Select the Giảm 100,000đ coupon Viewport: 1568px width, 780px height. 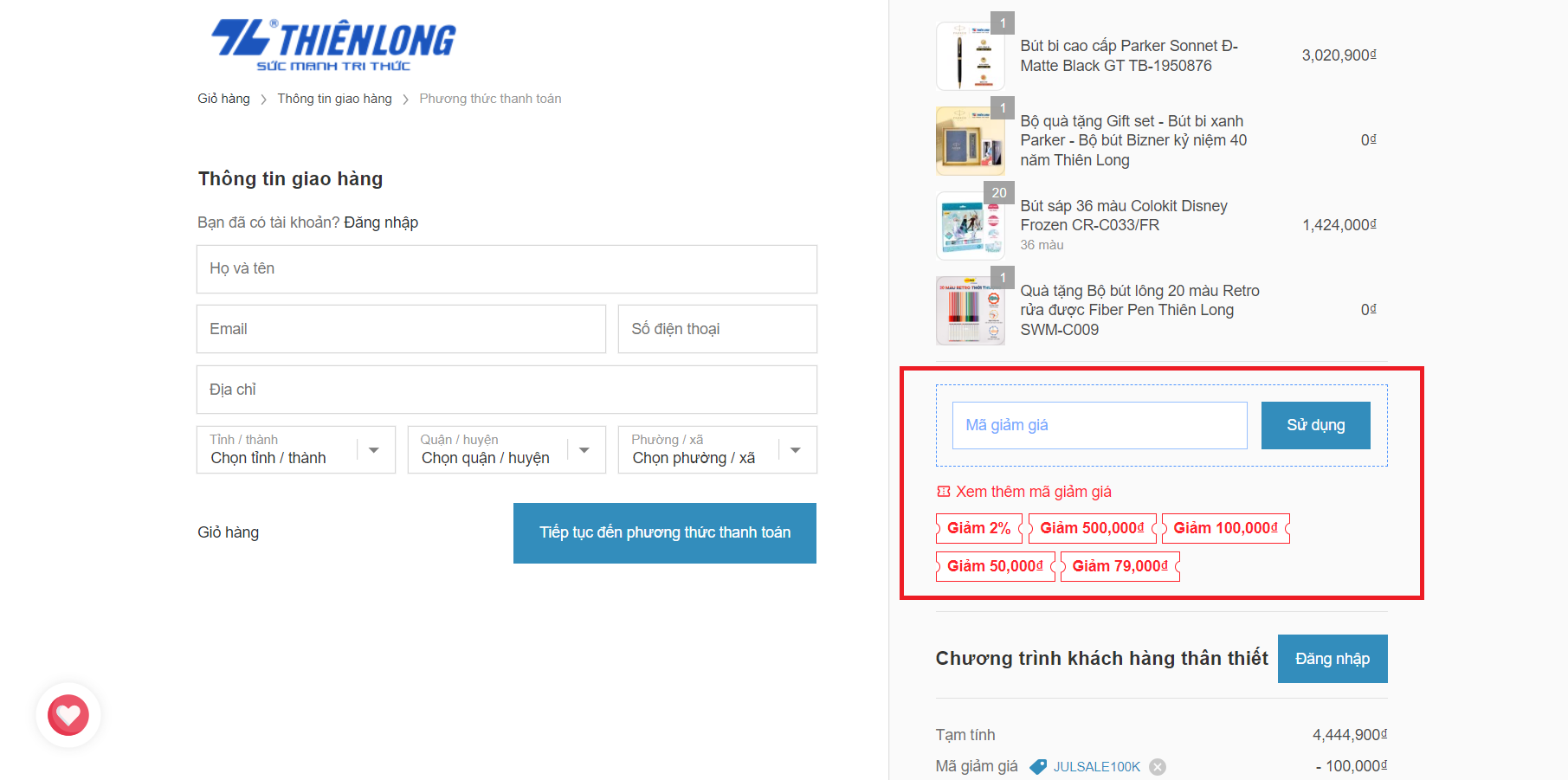coord(1226,528)
